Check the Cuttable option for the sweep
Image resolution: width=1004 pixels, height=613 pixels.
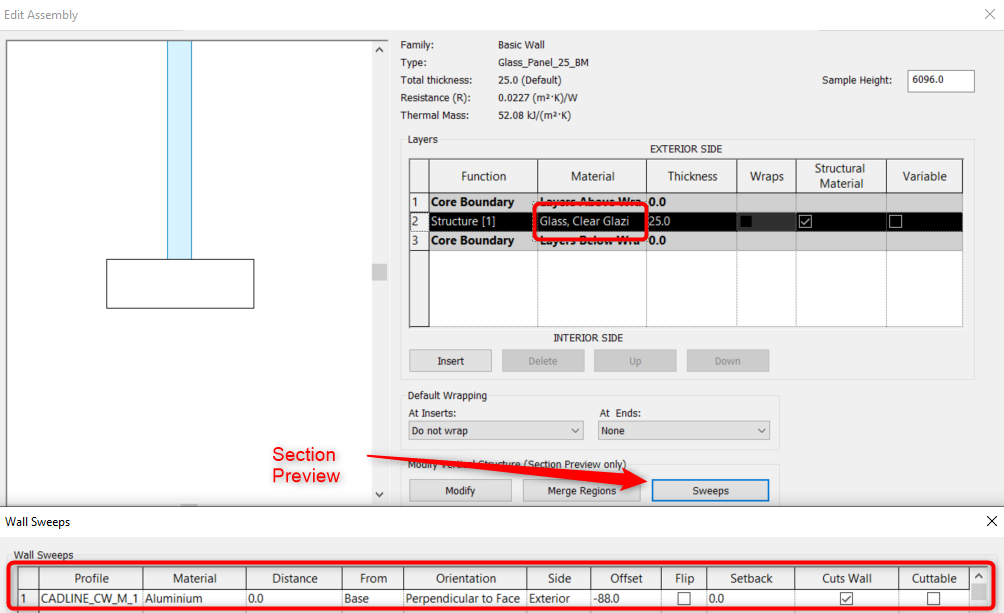point(932,597)
